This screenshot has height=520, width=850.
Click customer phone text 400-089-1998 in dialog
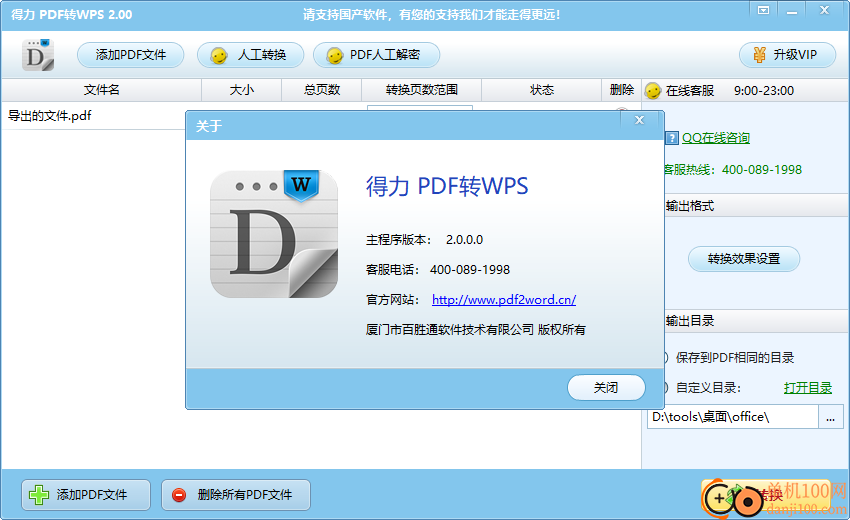(470, 269)
